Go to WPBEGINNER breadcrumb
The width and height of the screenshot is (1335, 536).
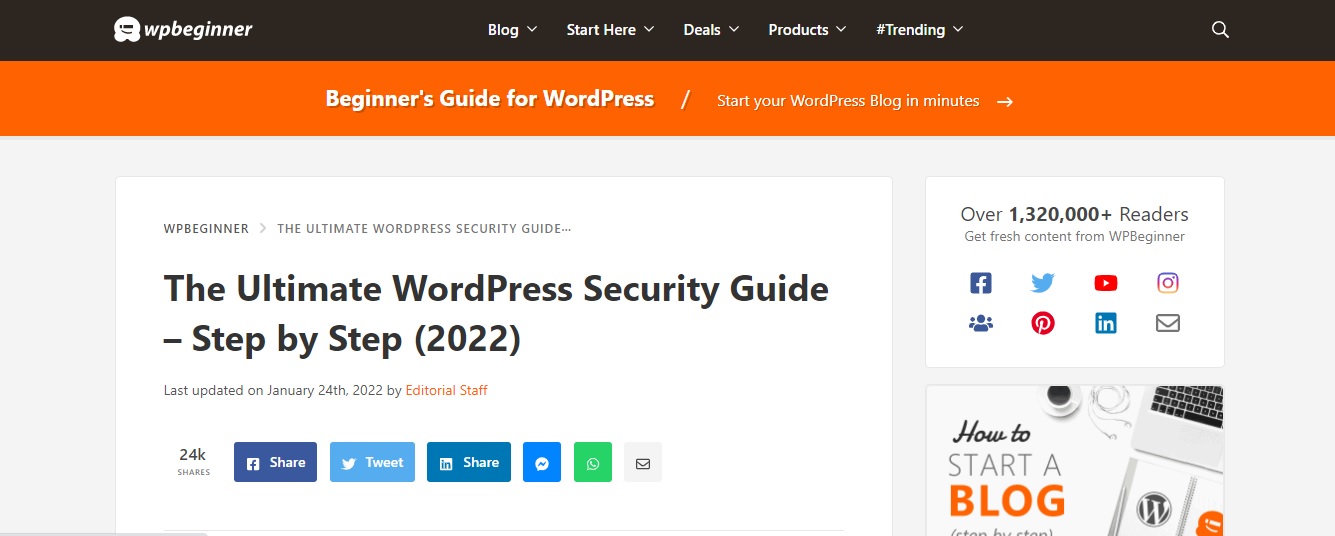(206, 228)
